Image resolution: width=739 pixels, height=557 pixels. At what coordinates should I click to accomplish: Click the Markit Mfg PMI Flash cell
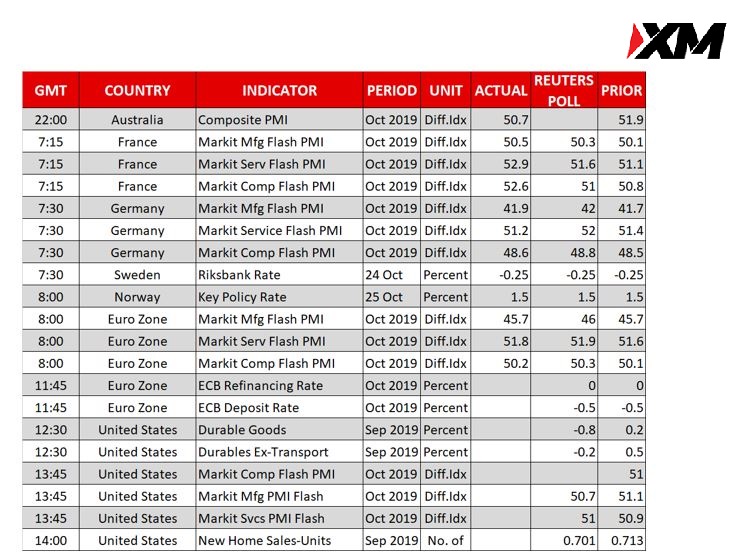point(279,496)
